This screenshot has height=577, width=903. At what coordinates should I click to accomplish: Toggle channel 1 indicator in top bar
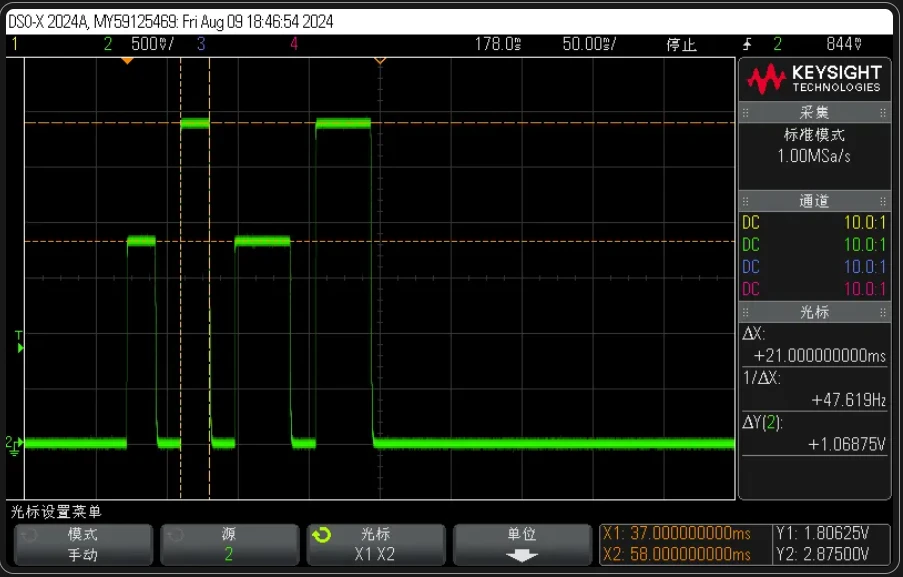coord(15,44)
